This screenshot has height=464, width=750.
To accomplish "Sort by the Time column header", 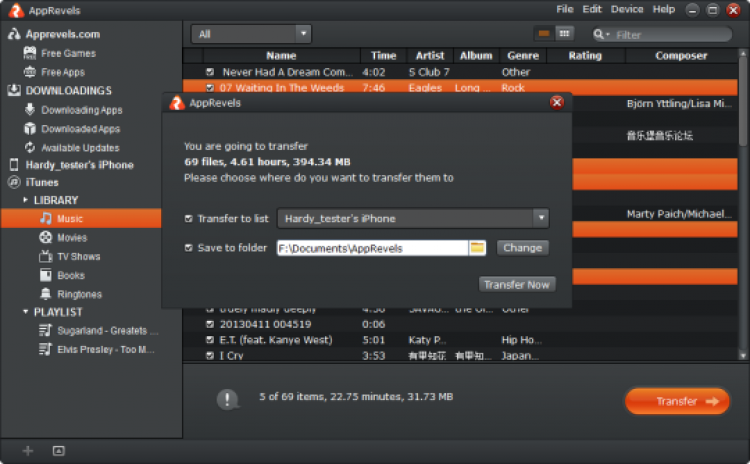I will (384, 55).
